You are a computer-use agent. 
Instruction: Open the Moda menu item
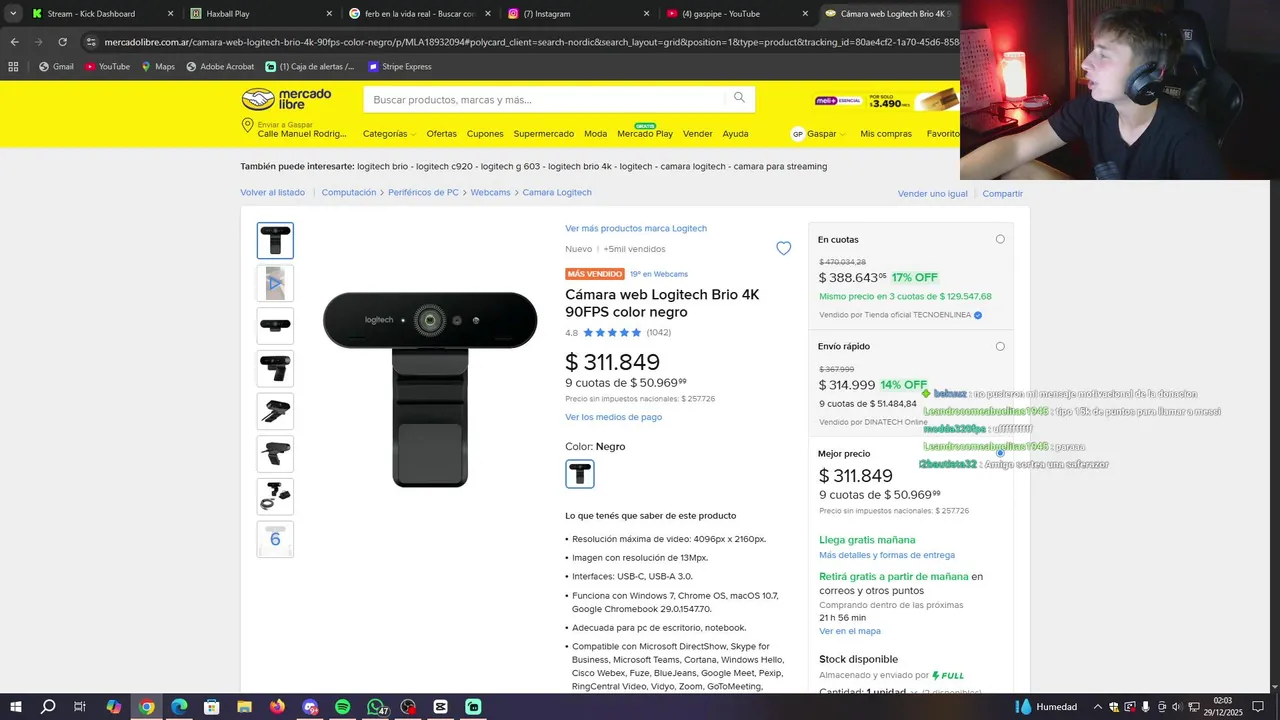[x=595, y=134]
